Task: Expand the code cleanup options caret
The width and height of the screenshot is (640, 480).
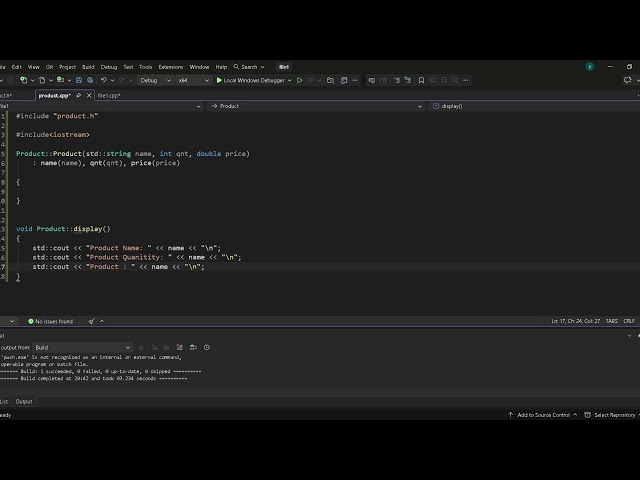Action: (x=102, y=321)
